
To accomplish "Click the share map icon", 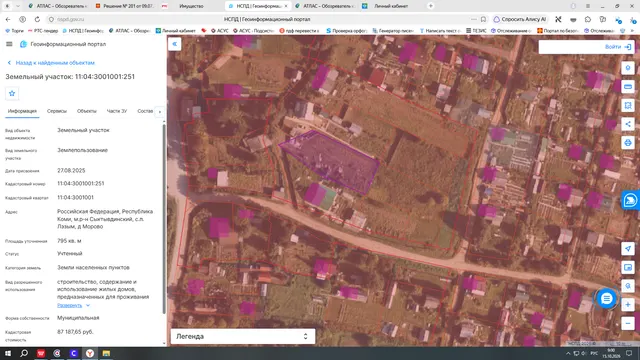I will [628, 124].
